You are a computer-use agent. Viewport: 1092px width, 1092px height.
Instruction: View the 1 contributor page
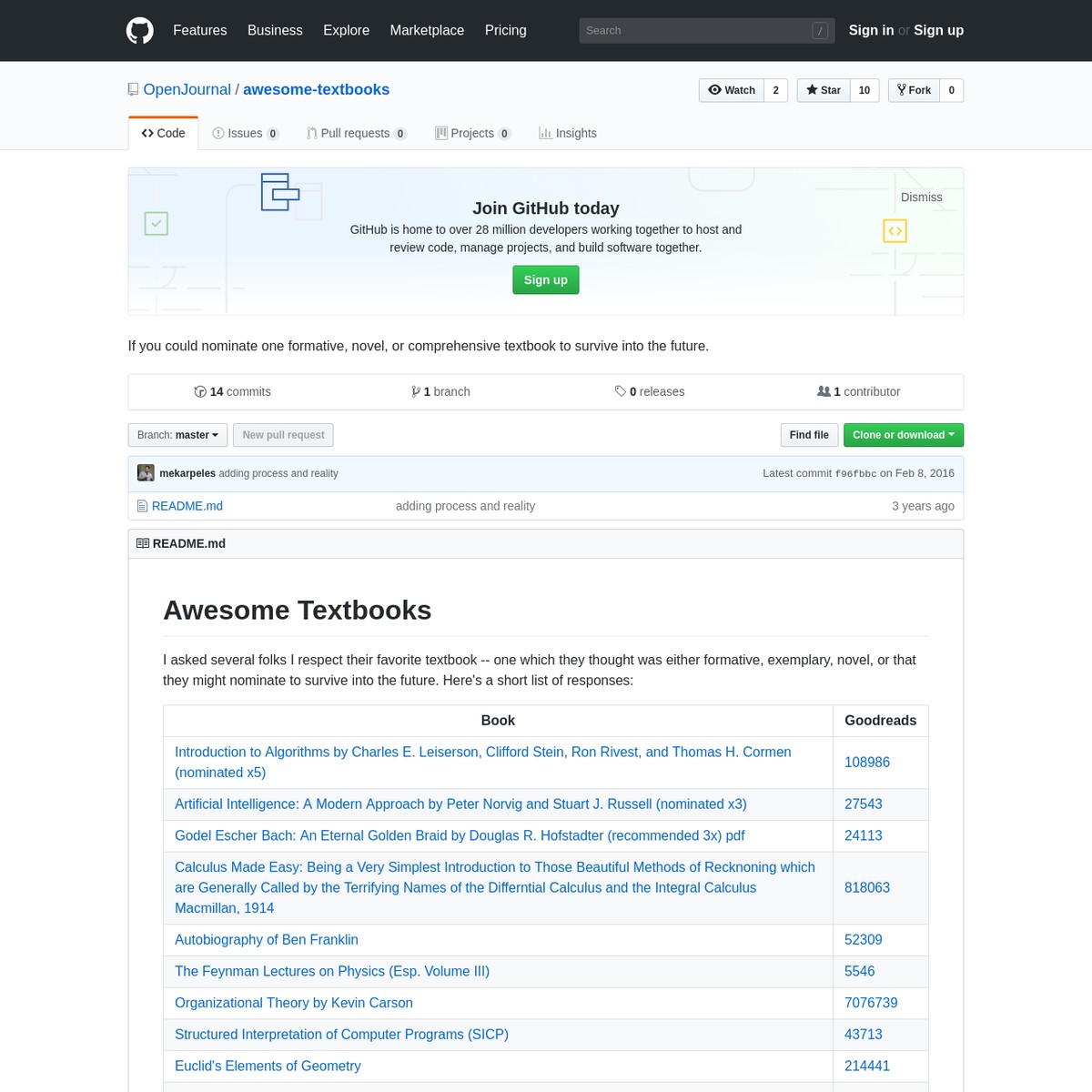coord(858,391)
